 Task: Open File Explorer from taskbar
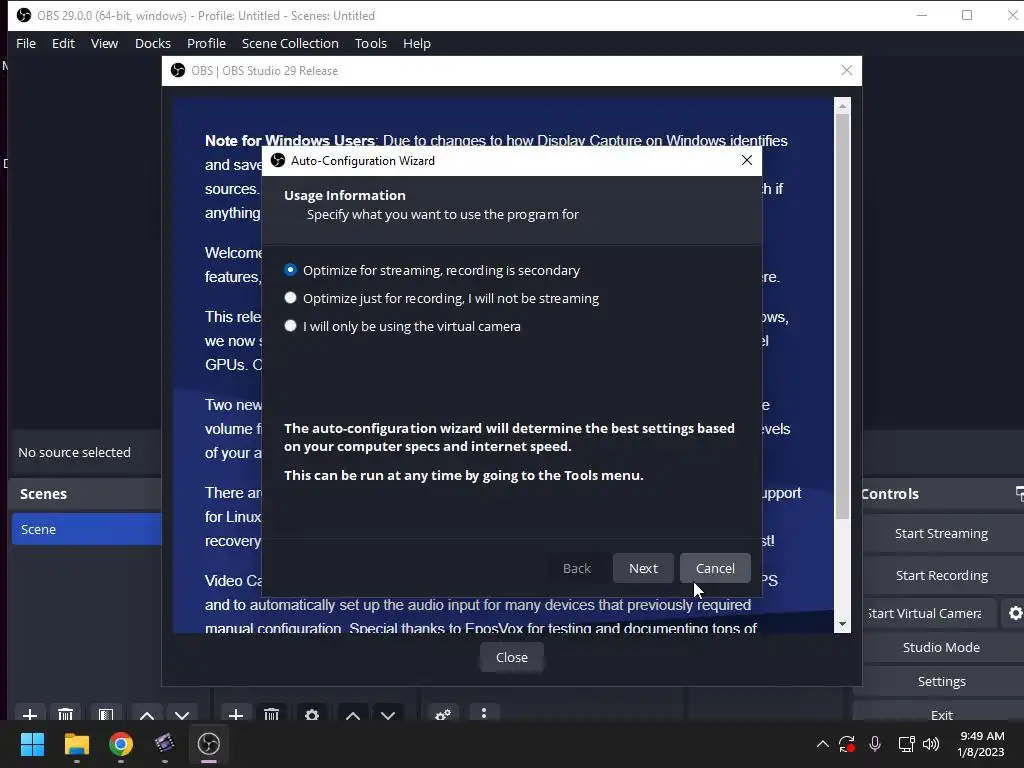point(76,743)
